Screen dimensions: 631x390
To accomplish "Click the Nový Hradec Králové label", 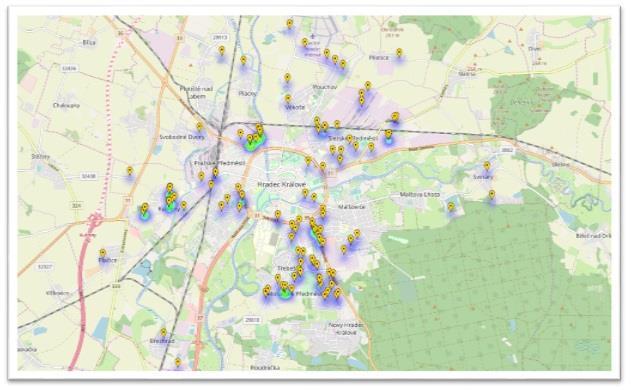I will 346,329.
